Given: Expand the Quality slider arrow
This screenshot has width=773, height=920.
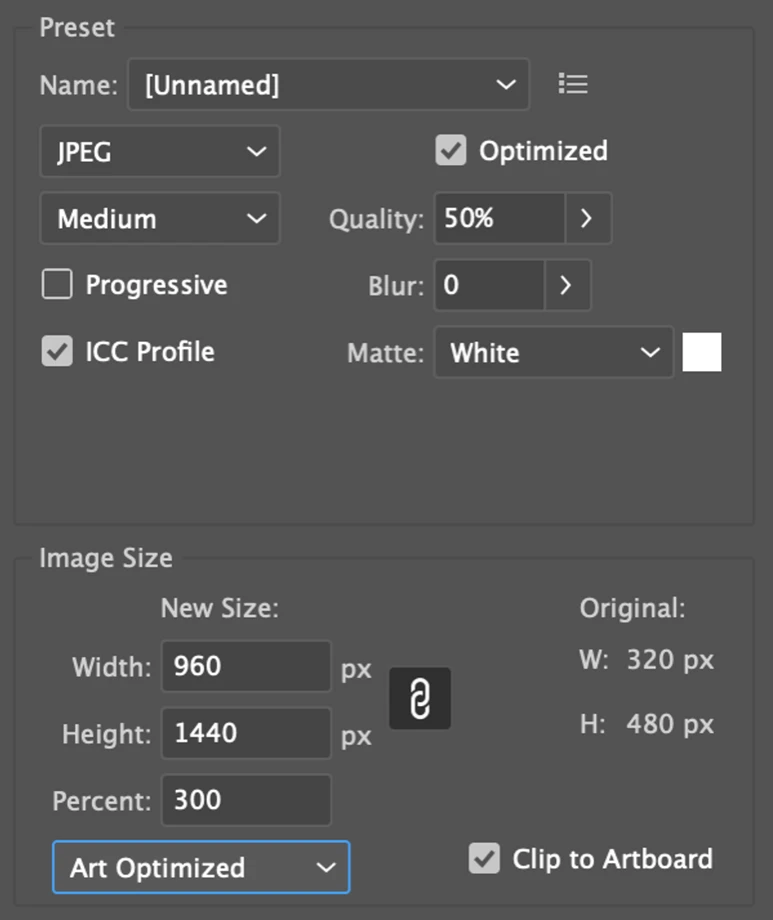Looking at the screenshot, I should point(588,218).
